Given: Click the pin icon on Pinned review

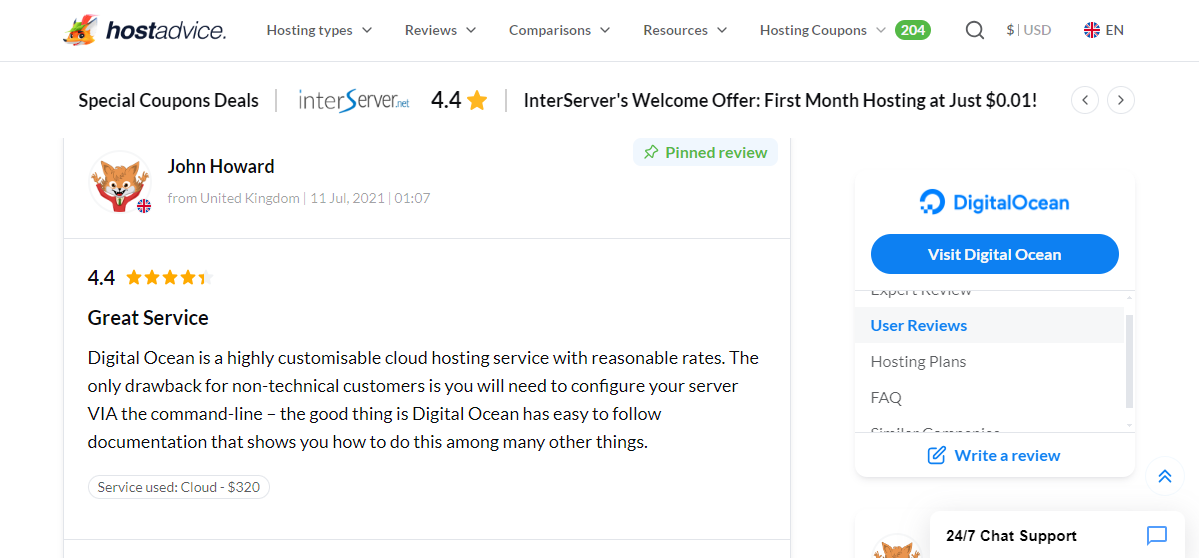Looking at the screenshot, I should click(651, 152).
